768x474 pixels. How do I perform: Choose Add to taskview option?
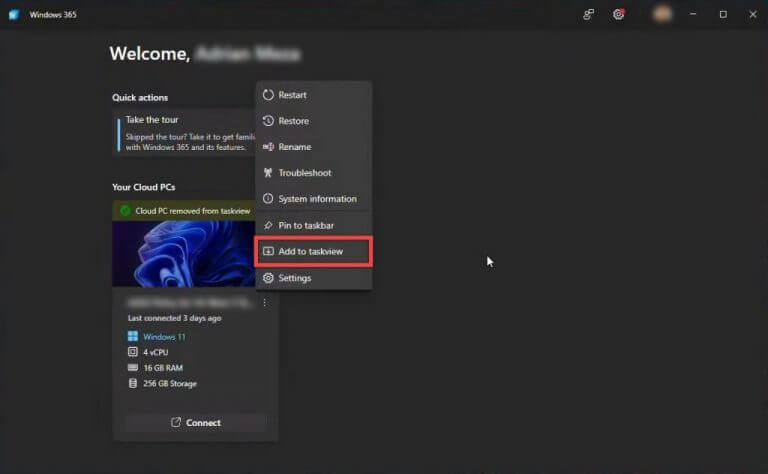tap(313, 251)
